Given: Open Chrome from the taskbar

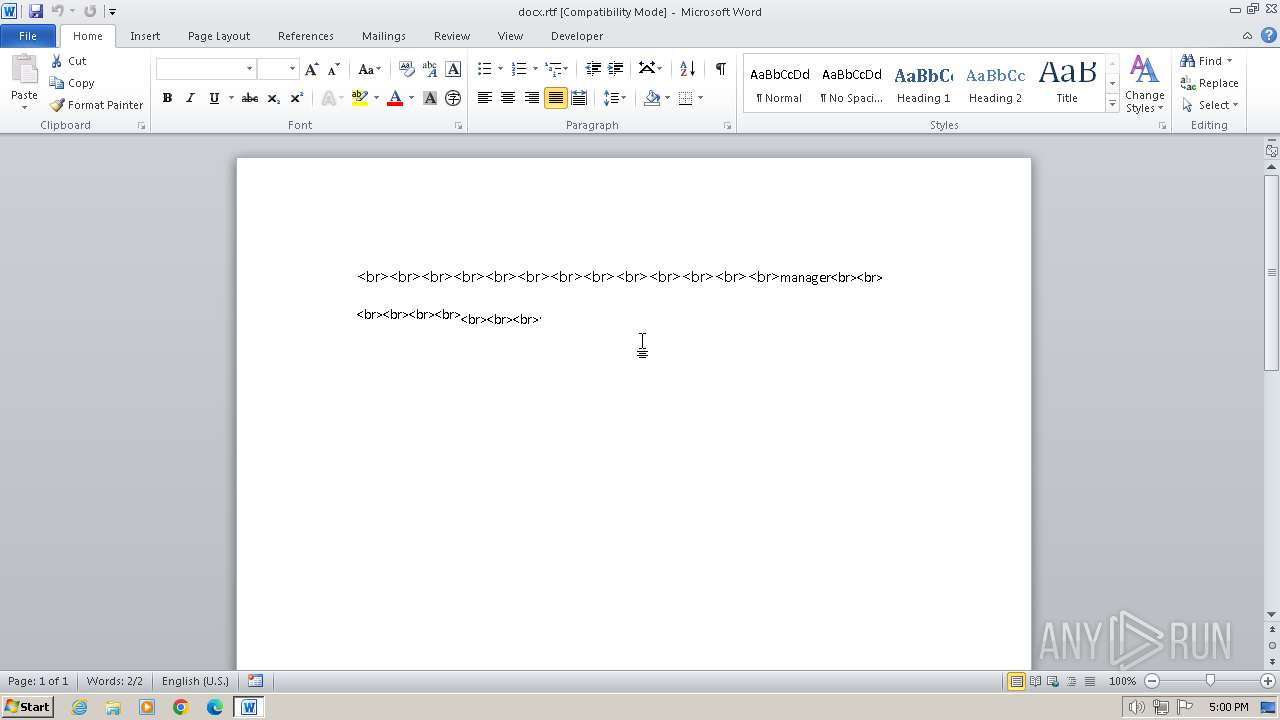Looking at the screenshot, I should [x=181, y=707].
